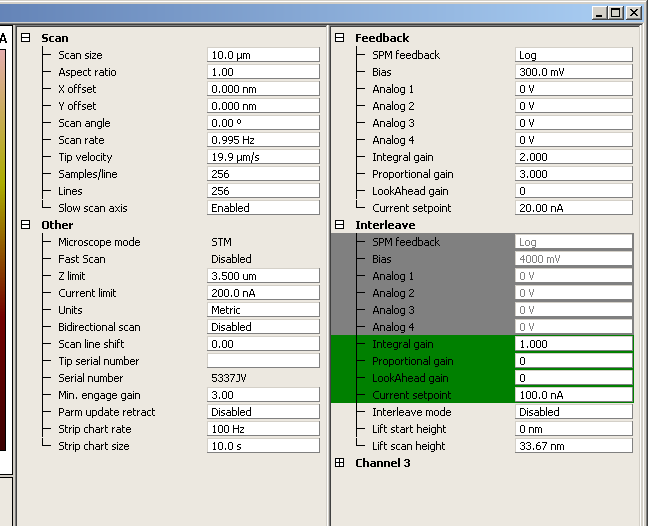Viewport: 648px width, 526px height.
Task: Select the Fast Scan Disabled value
Action: coord(231,259)
